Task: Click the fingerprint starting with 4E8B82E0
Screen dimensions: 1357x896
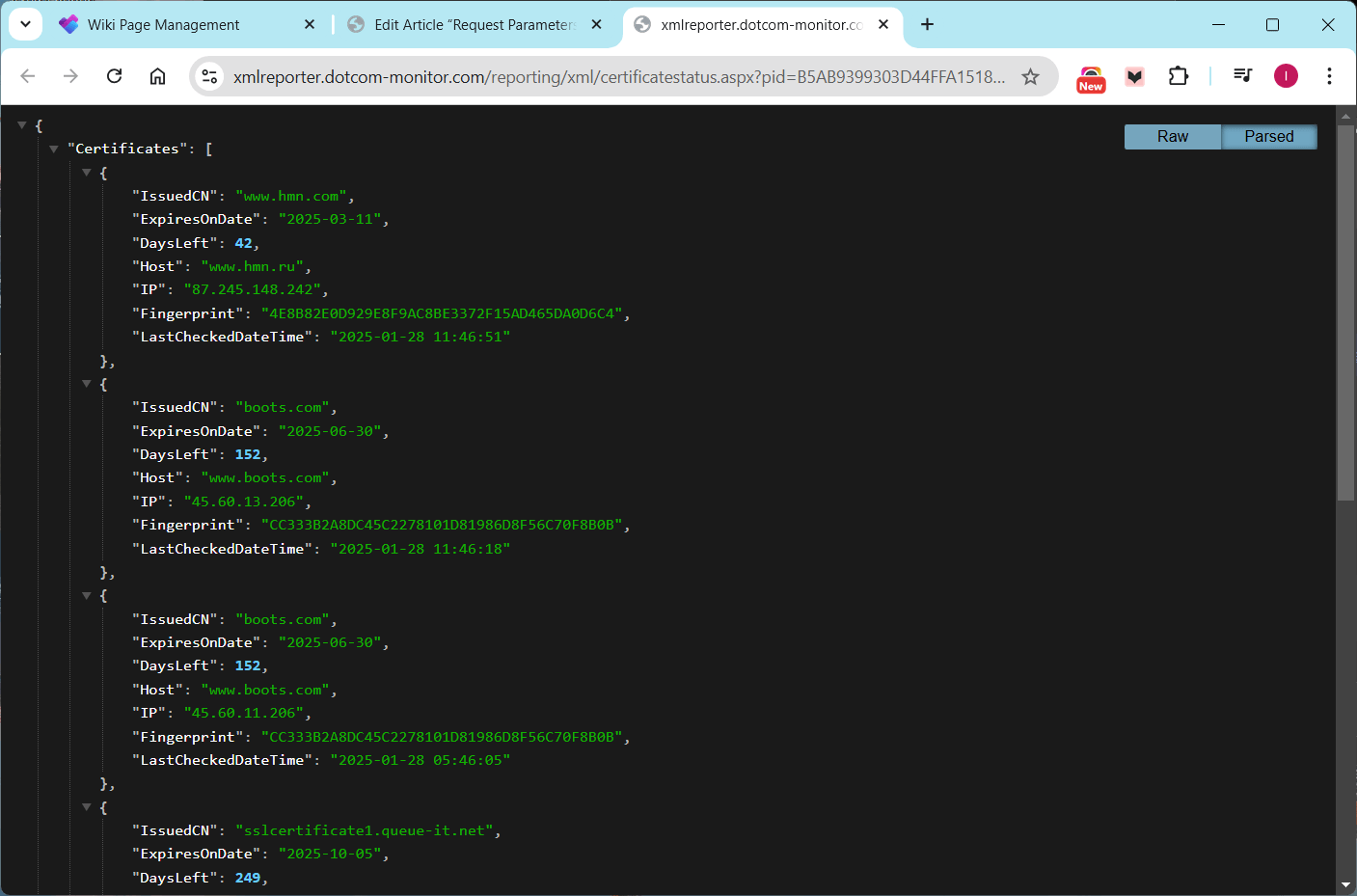Action: click(442, 313)
